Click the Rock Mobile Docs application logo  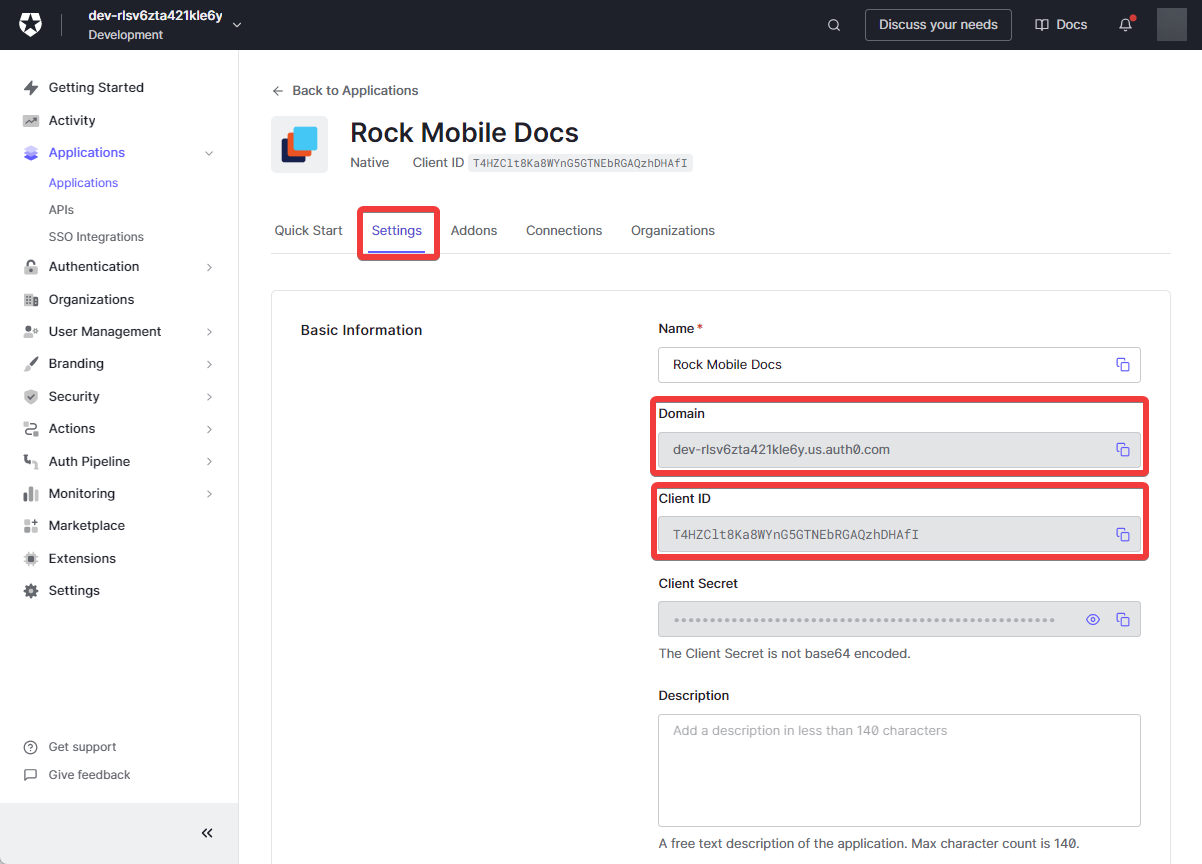point(299,145)
